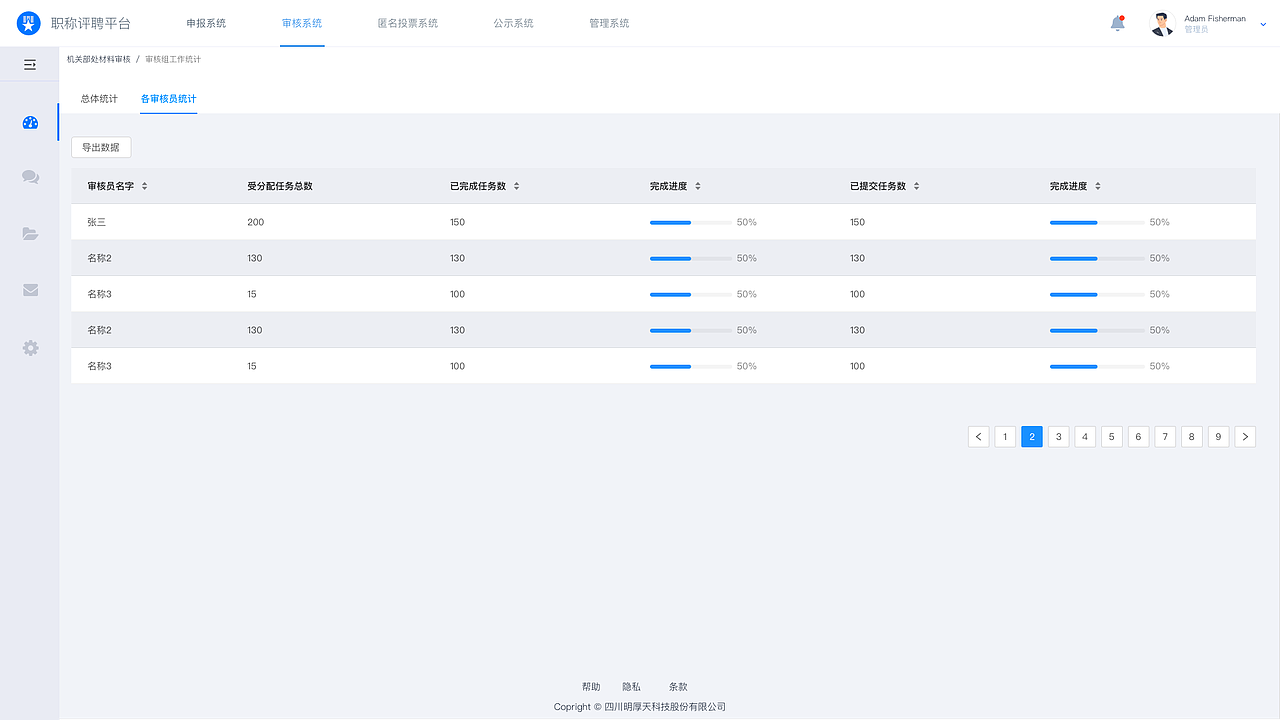1280x720 pixels.
Task: Sort by 审核员名字 column
Action: (x=144, y=186)
